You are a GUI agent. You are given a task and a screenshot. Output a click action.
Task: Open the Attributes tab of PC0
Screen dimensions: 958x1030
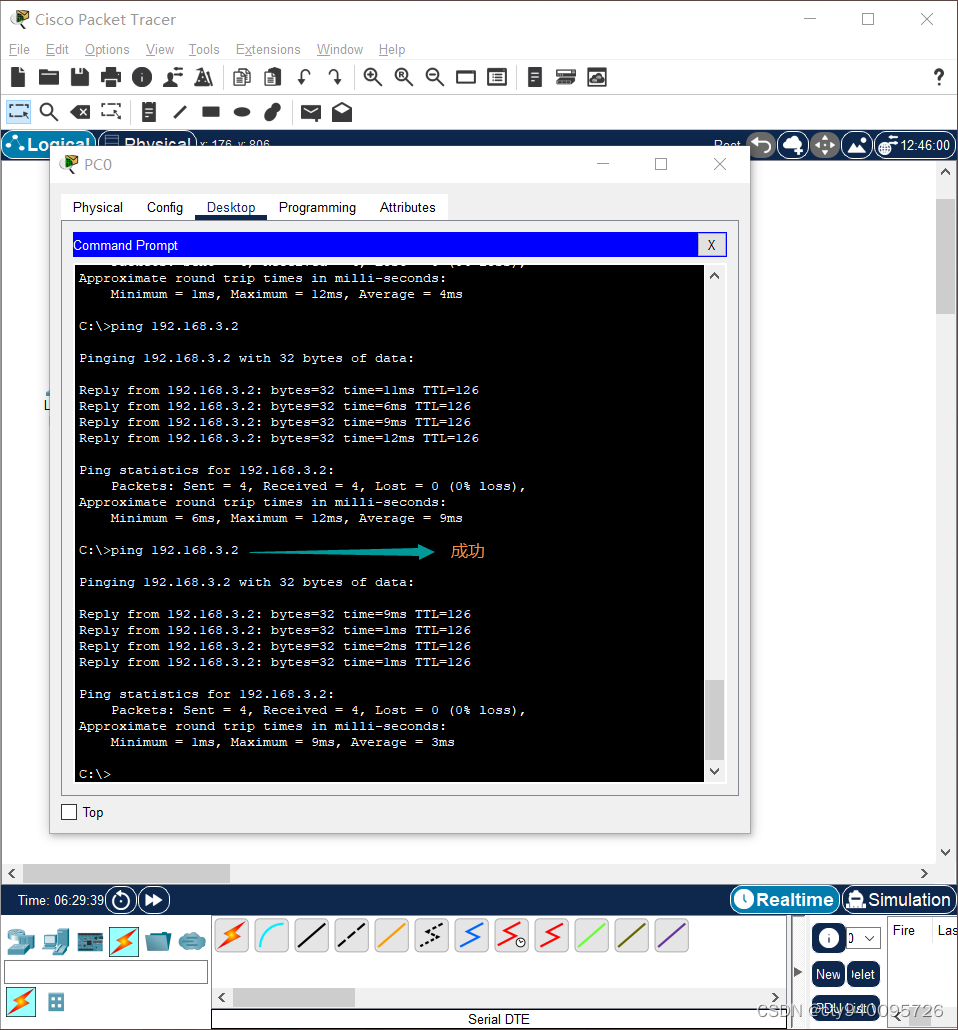[x=407, y=208]
